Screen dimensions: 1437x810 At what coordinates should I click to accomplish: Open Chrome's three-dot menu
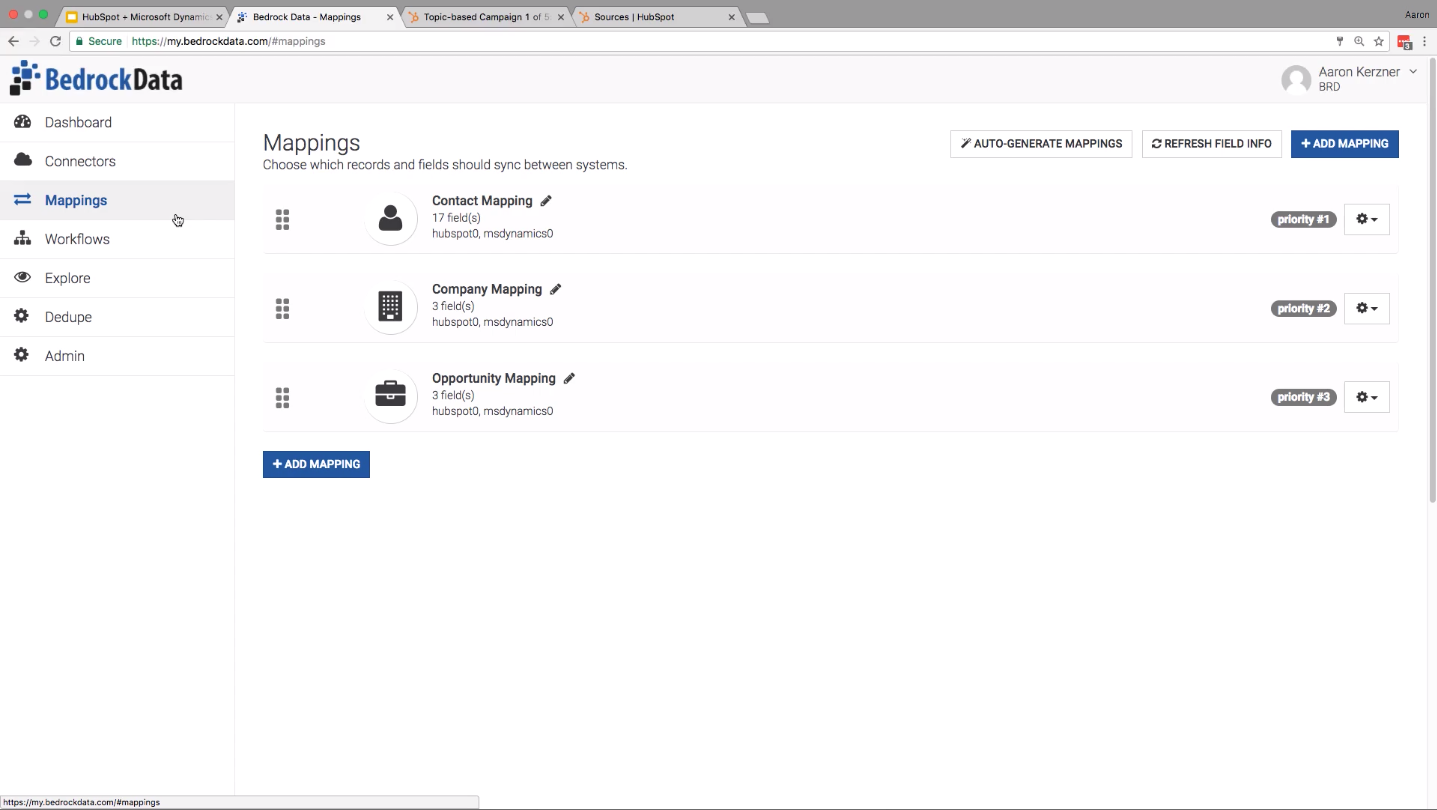pos(1424,41)
